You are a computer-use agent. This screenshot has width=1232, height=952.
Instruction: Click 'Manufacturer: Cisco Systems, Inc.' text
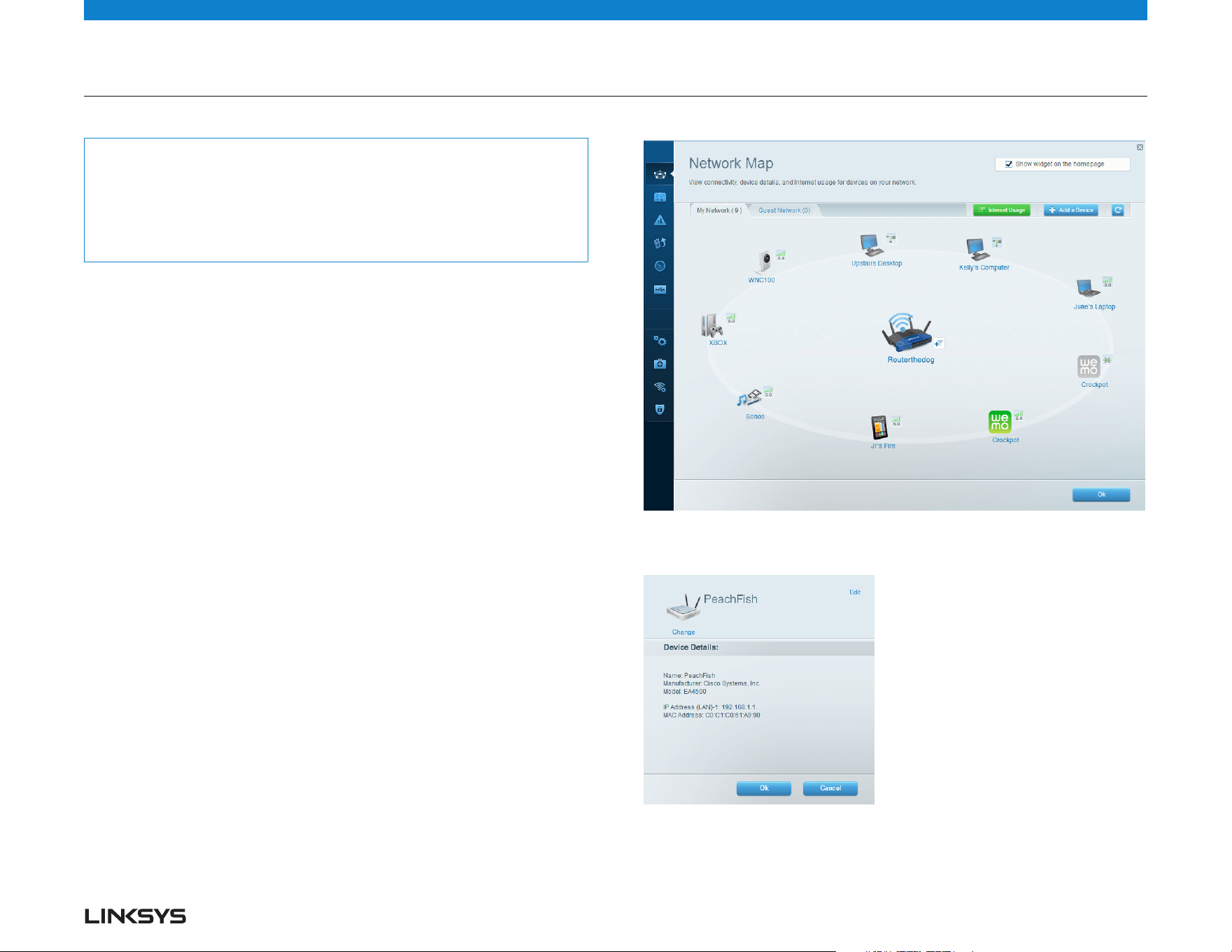tap(711, 683)
